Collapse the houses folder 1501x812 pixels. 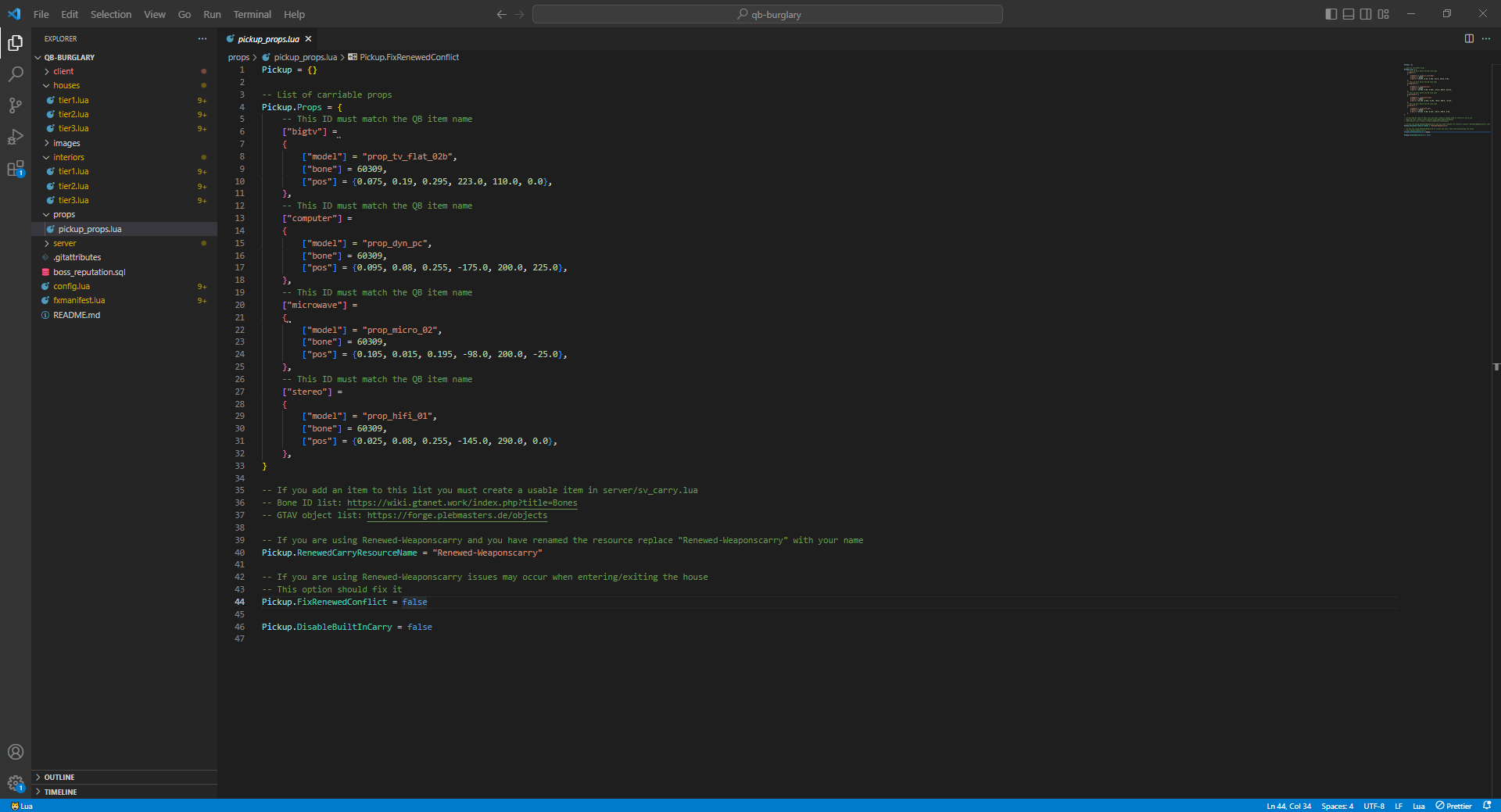[x=124, y=85]
